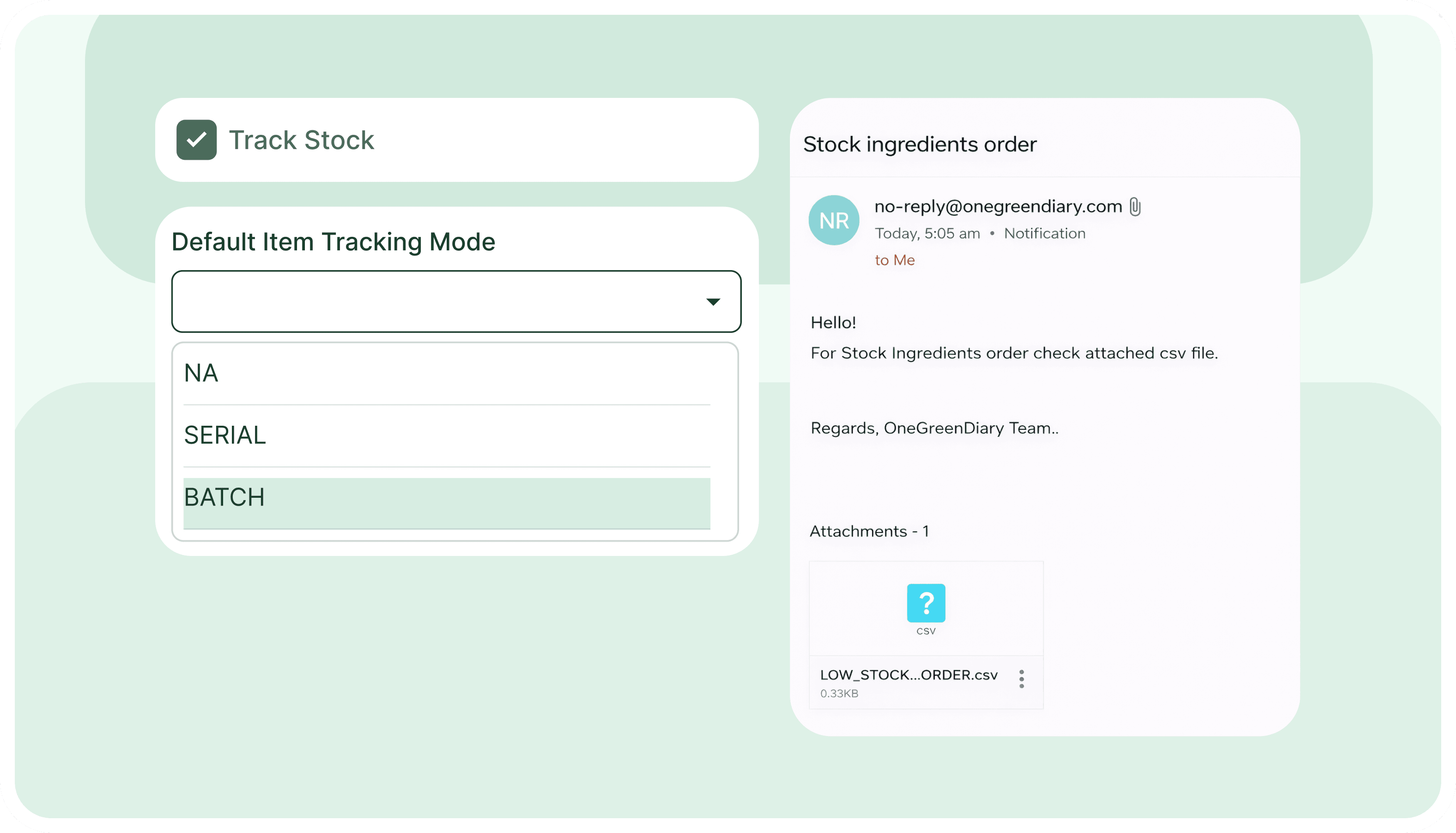The height and width of the screenshot is (833, 1456).
Task: Click the 0.33KB file size text
Action: click(x=839, y=694)
